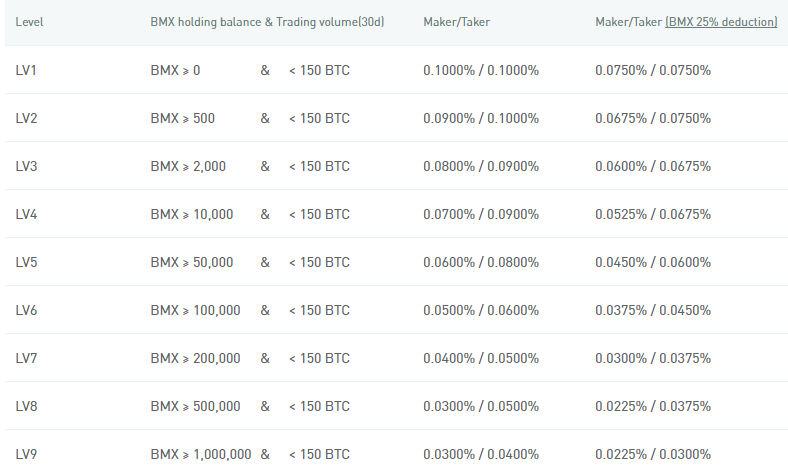Image resolution: width=788 pixels, height=476 pixels.
Task: Click the 0.0500% / 0.0600% fee in LV6
Action: [x=481, y=310]
